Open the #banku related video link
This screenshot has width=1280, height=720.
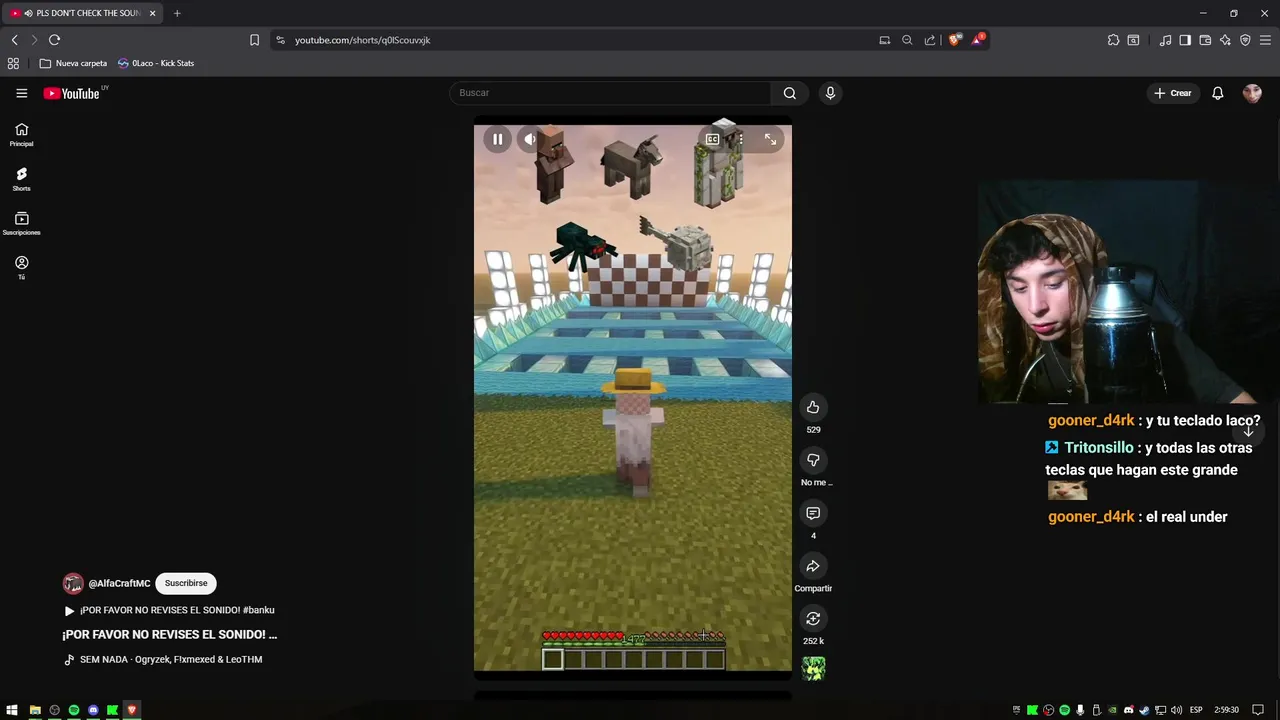coord(169,610)
